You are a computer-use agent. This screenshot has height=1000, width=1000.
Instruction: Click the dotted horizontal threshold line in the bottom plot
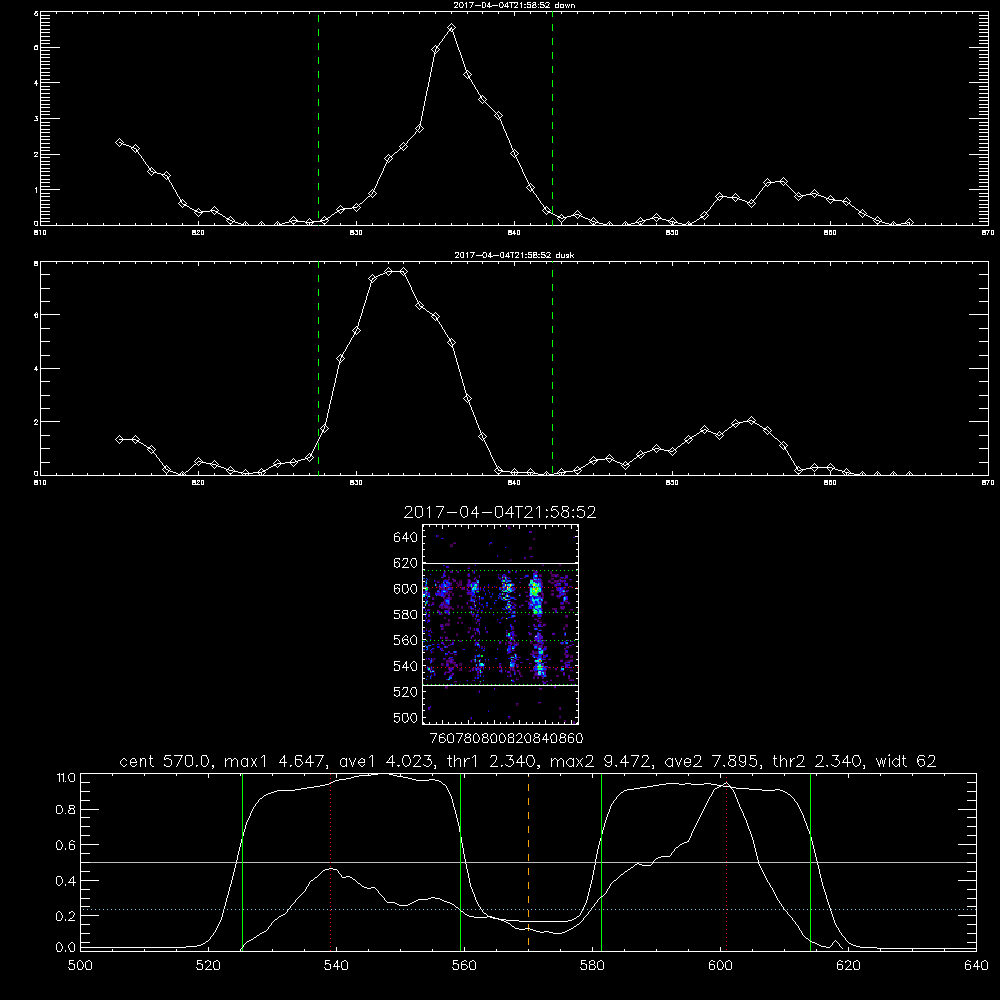coord(528,909)
